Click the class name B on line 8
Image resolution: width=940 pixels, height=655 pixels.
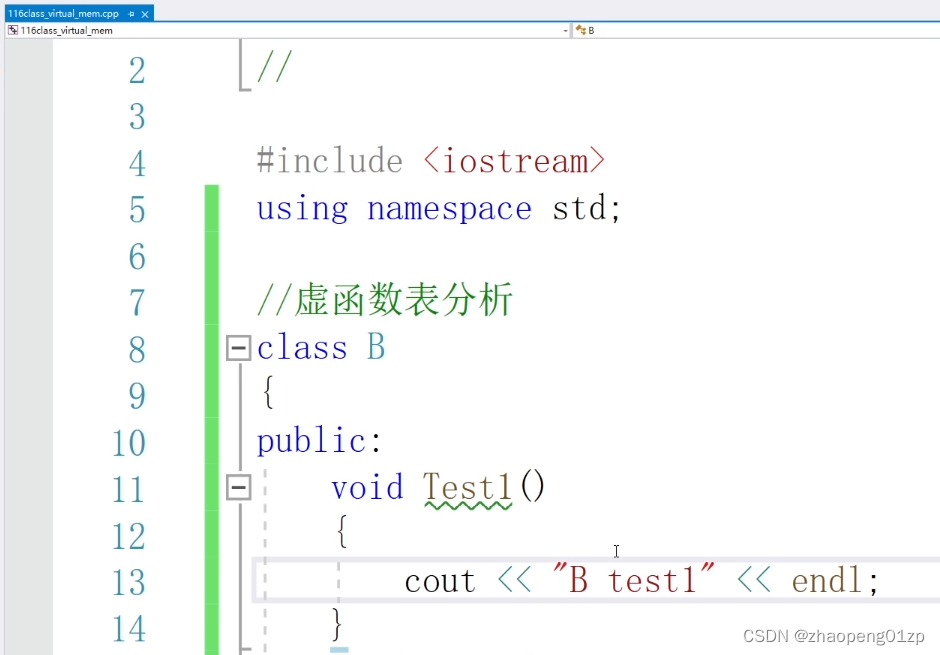coord(376,347)
